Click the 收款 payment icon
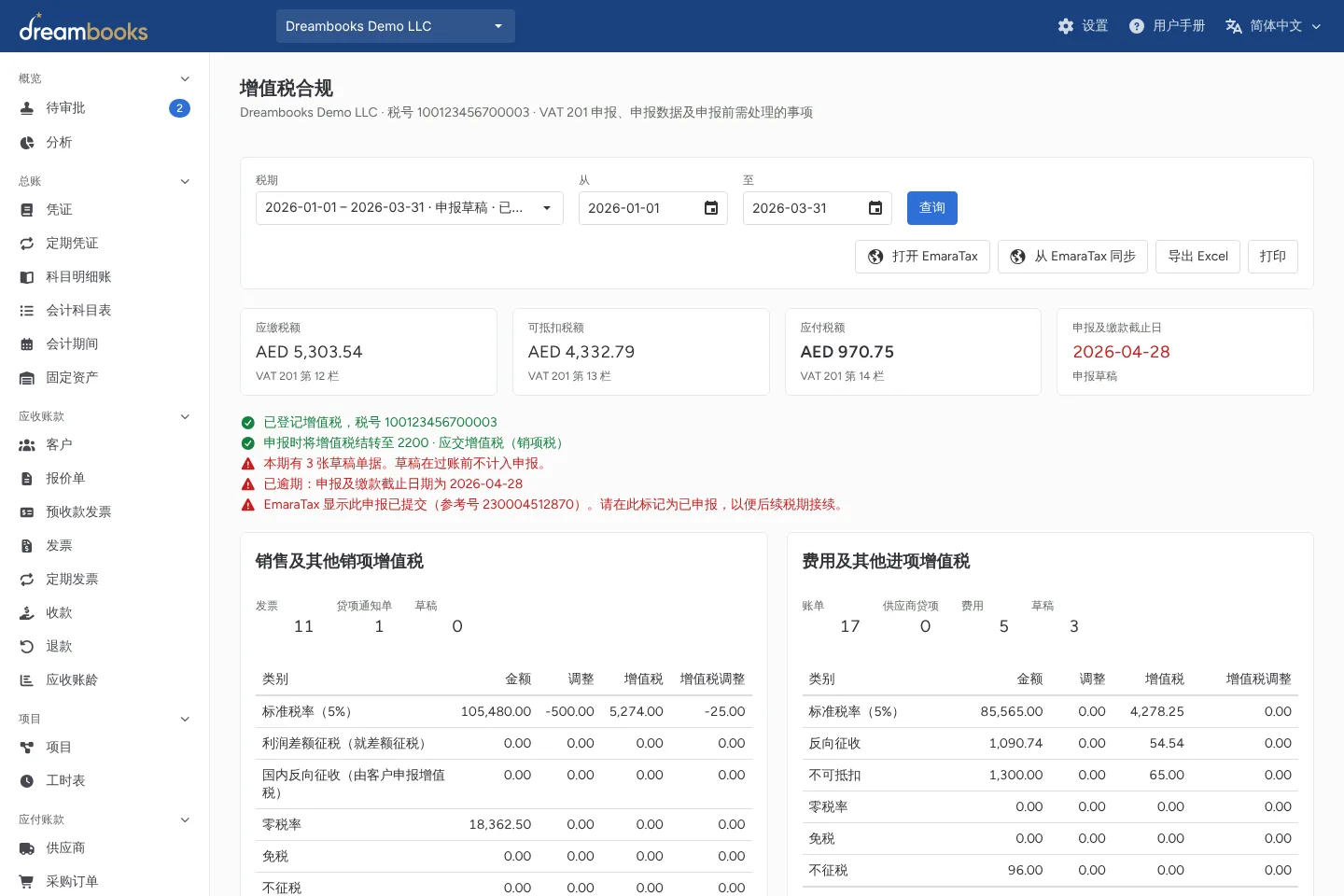The height and width of the screenshot is (896, 1344). pos(27,613)
